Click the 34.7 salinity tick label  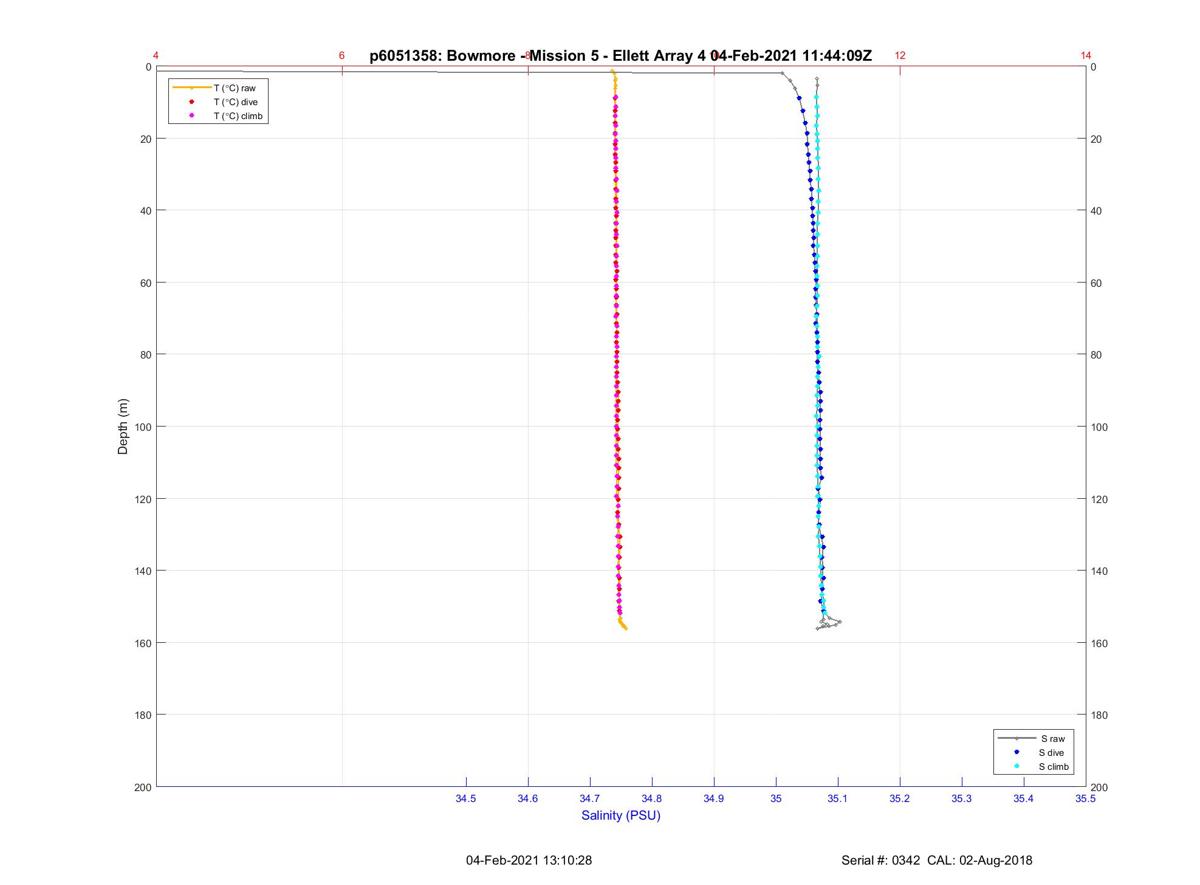pos(590,798)
